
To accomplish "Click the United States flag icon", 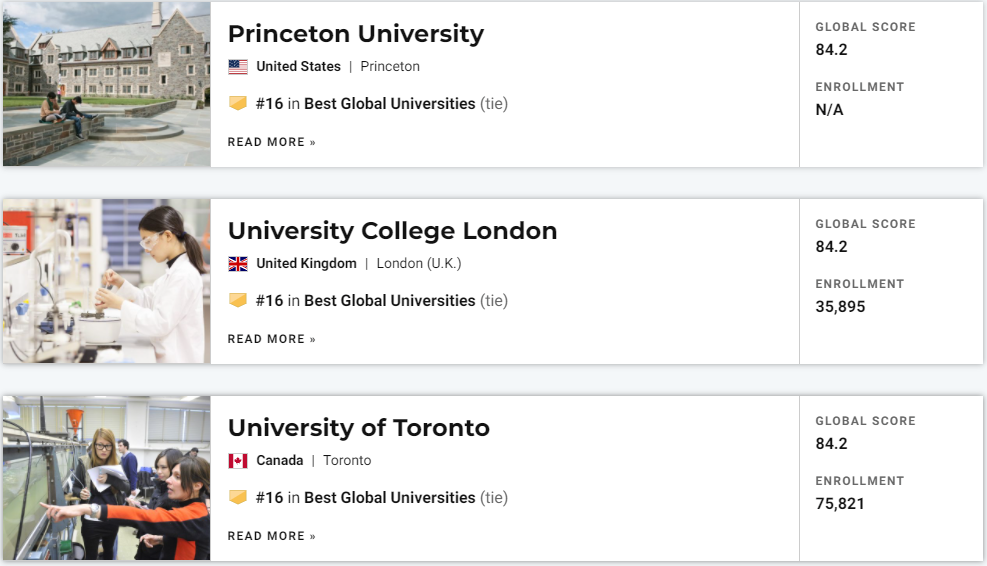I will click(238, 67).
